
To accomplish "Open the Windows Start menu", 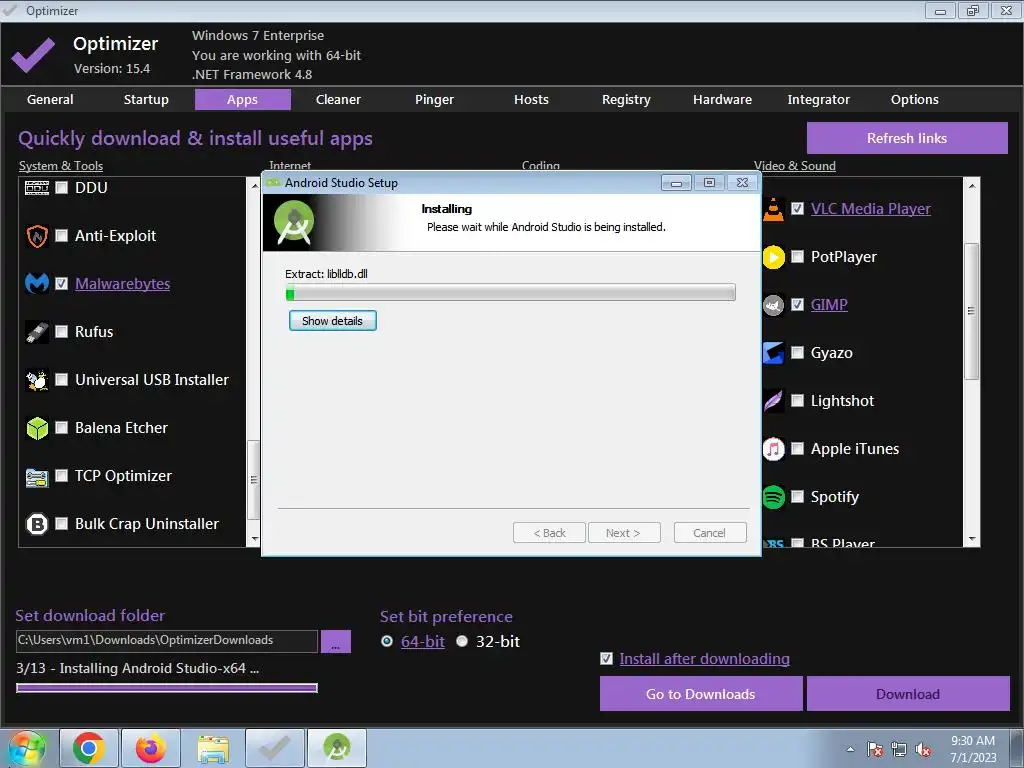I will point(27,748).
